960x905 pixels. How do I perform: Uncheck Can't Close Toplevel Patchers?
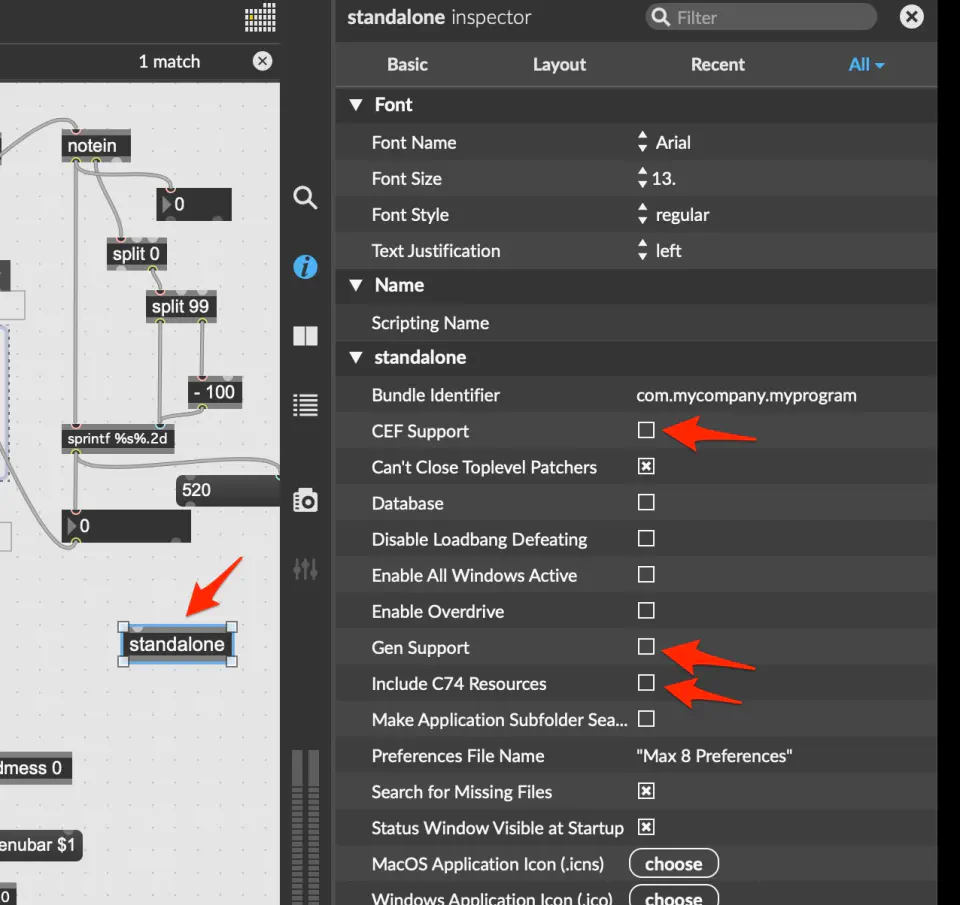tap(646, 466)
